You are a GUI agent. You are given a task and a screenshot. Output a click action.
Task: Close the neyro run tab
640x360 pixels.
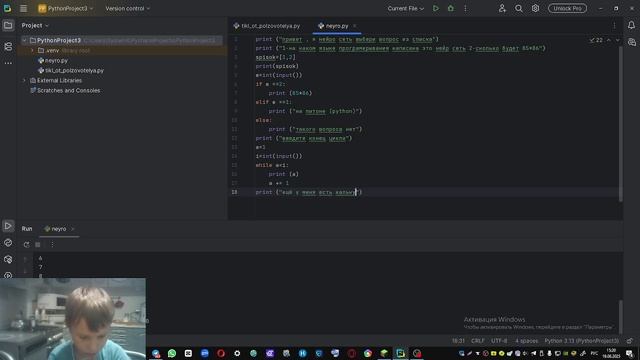coord(73,229)
